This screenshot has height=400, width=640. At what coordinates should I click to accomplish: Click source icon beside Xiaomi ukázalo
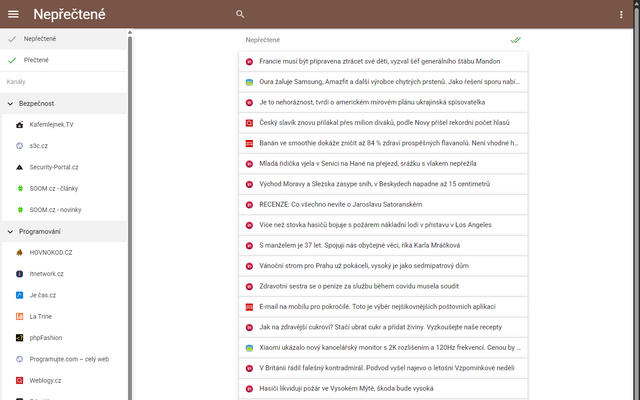pos(249,348)
